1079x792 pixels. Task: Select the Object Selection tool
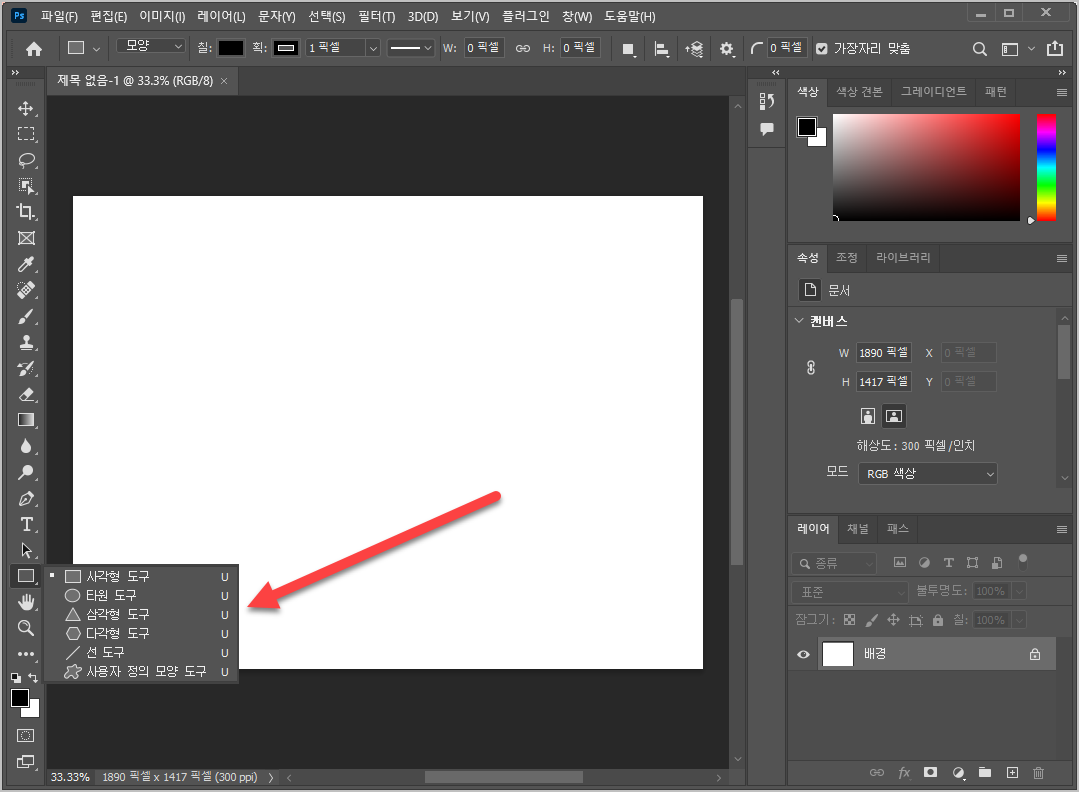click(x=26, y=186)
